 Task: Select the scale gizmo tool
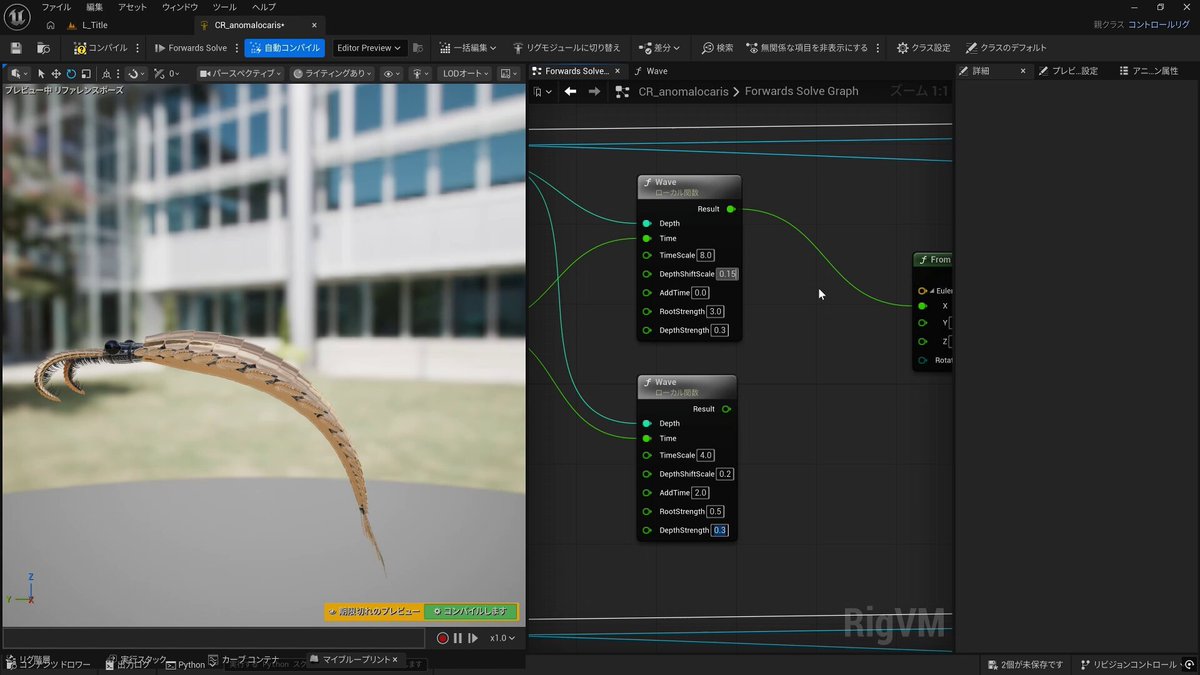pyautogui.click(x=86, y=74)
